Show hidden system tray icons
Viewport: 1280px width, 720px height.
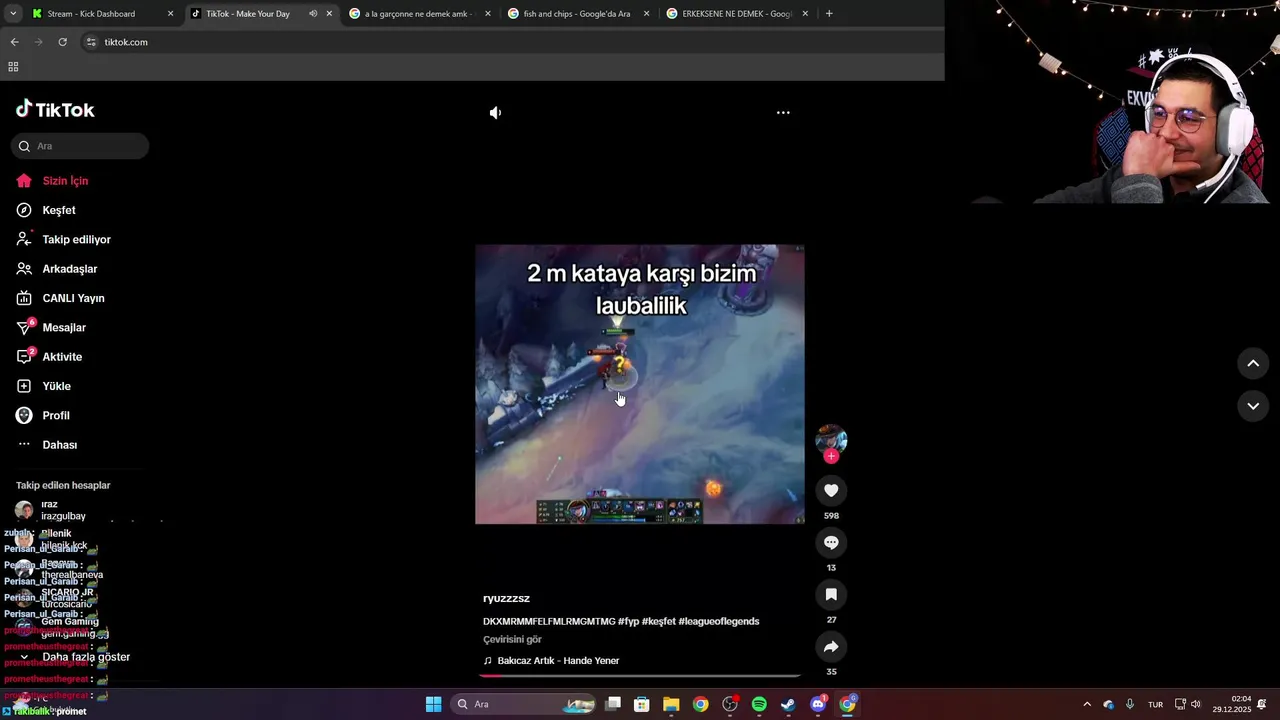(1087, 704)
